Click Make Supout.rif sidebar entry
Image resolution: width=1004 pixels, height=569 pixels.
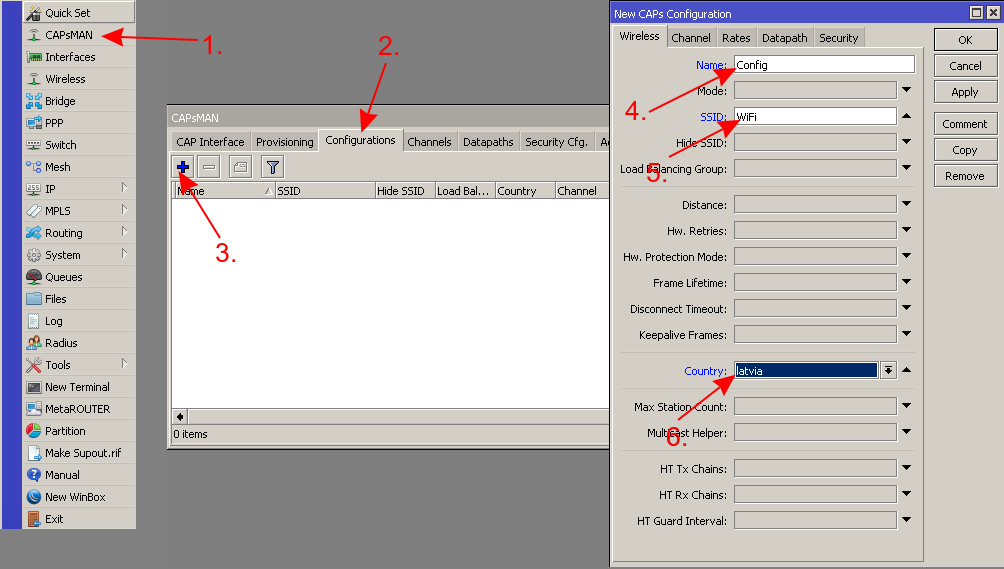[82, 453]
